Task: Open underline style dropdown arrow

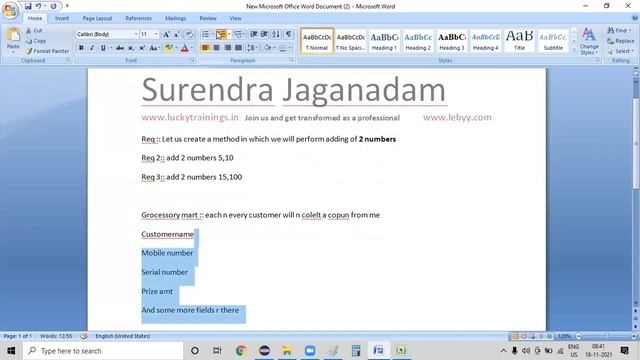Action: click(x=110, y=48)
